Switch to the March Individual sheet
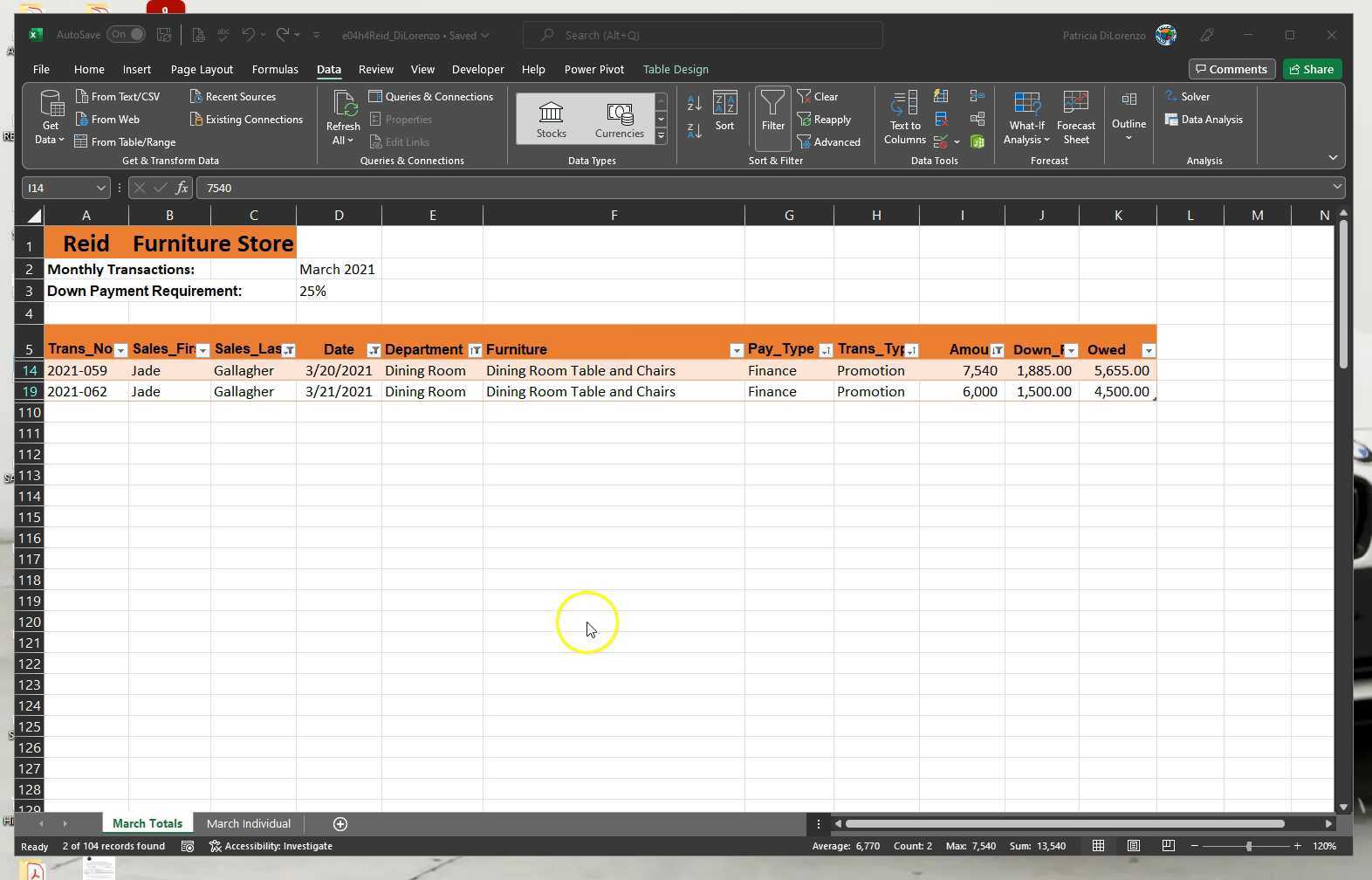The width and height of the screenshot is (1372, 880). (x=248, y=823)
